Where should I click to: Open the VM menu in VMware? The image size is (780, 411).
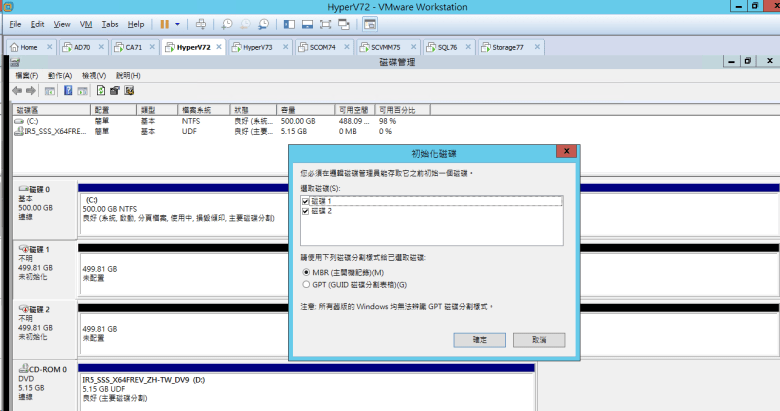coord(84,23)
